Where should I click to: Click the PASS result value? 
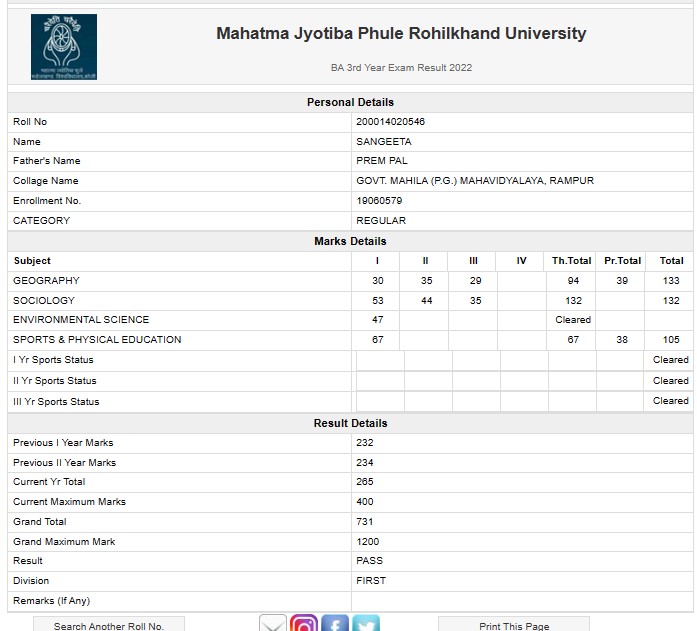point(369,561)
